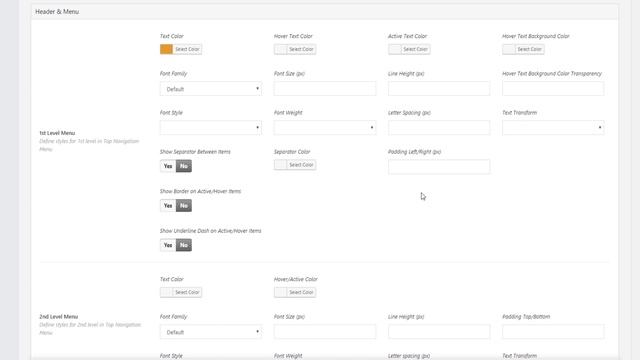Image resolution: width=640 pixels, height=360 pixels.
Task: Click the orange 1st Level Text Color swatch
Action: 166,49
